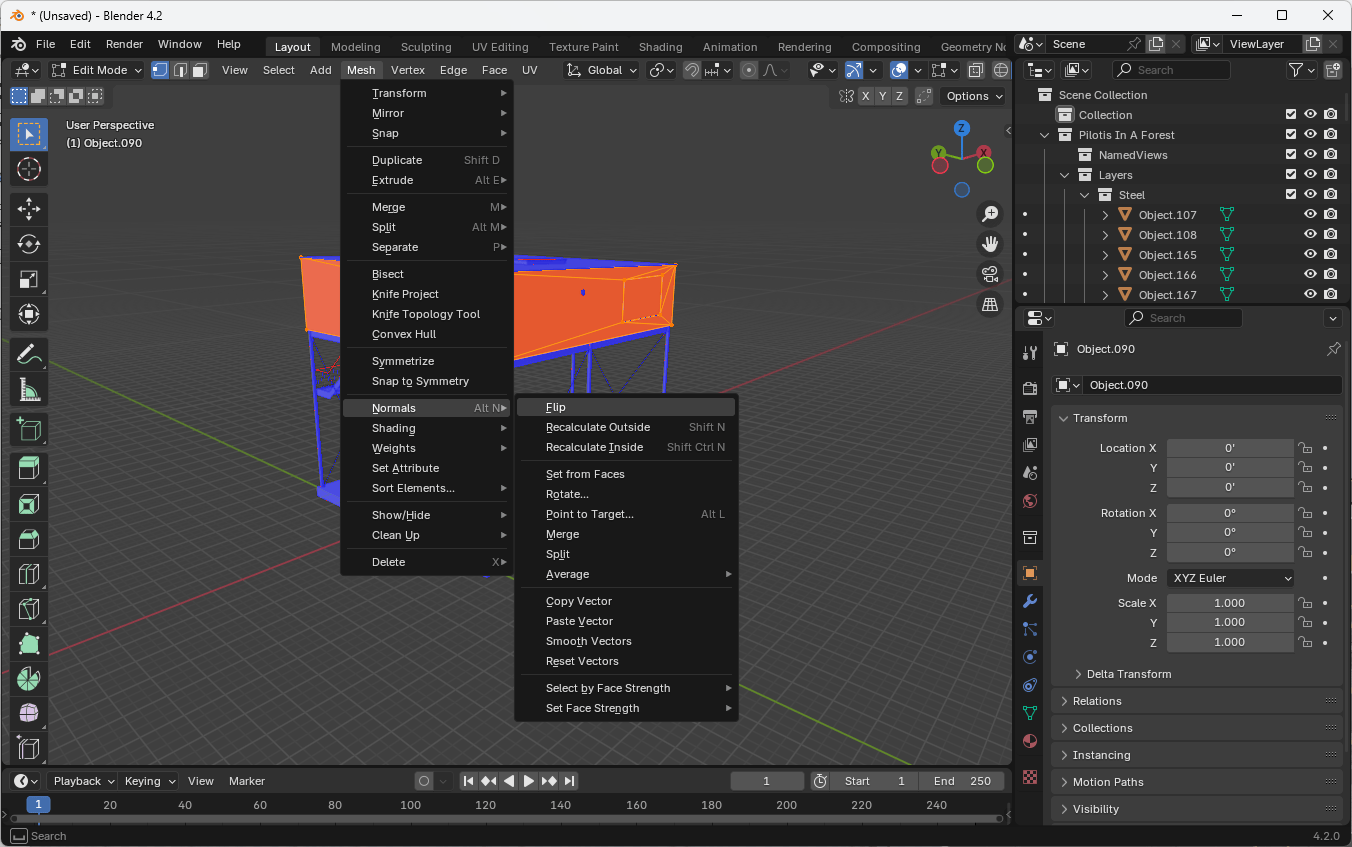Open the Playback dropdown
This screenshot has height=847, width=1352.
83,781
